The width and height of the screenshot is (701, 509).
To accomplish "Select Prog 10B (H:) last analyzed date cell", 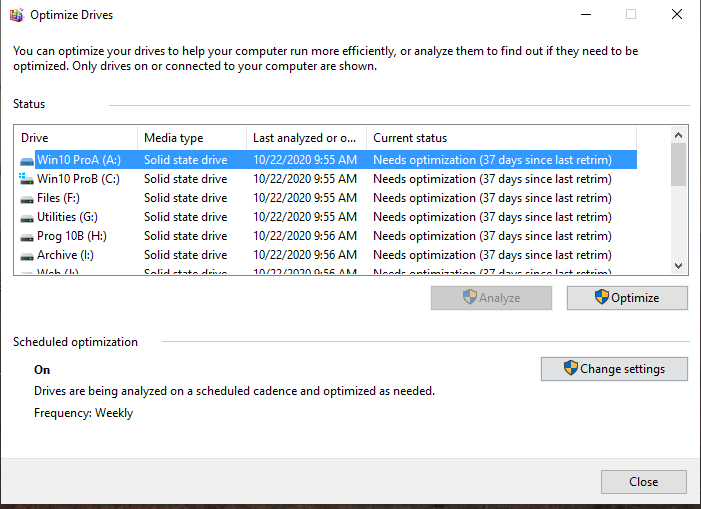I will pos(304,236).
